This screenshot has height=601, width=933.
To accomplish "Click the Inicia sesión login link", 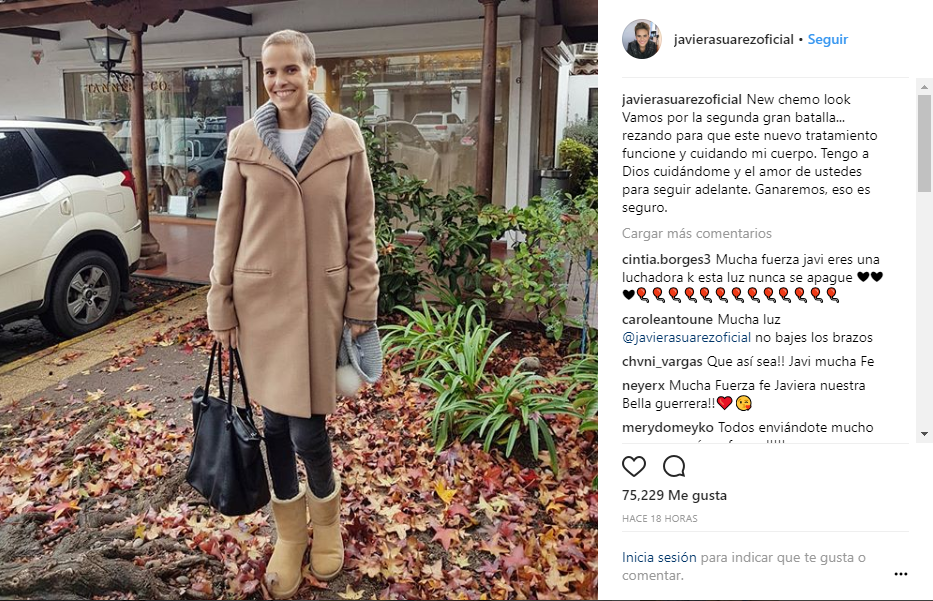I will tap(659, 558).
